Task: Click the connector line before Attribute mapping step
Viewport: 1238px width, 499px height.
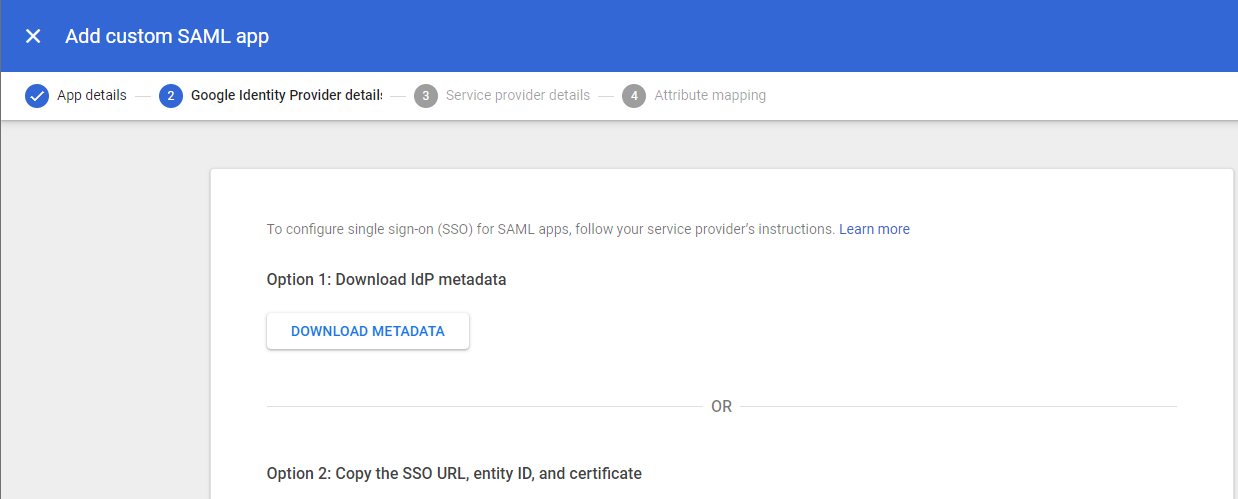Action: [x=606, y=96]
